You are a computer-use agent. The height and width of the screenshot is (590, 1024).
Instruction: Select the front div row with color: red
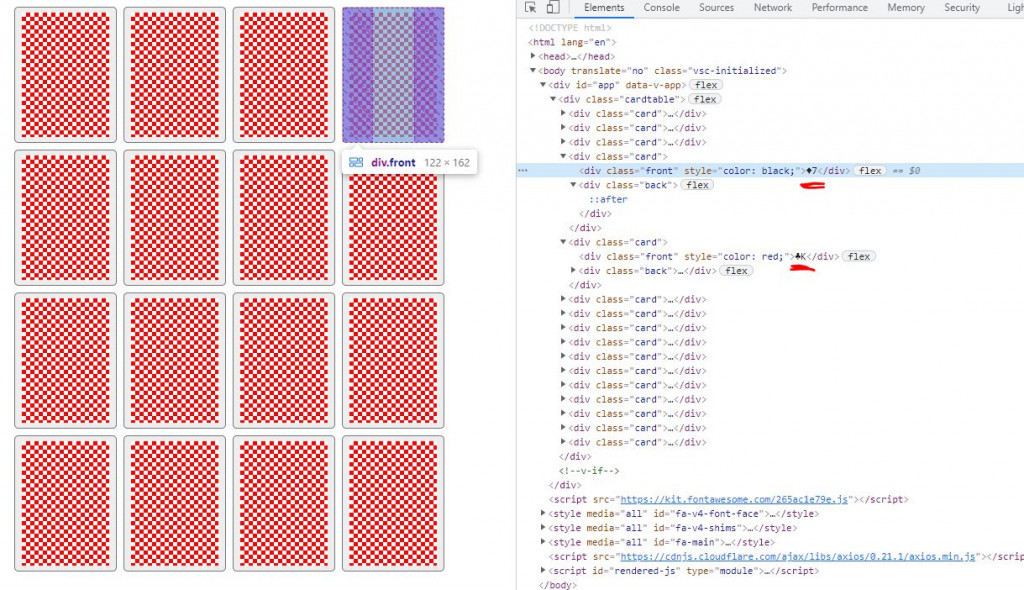point(770,256)
